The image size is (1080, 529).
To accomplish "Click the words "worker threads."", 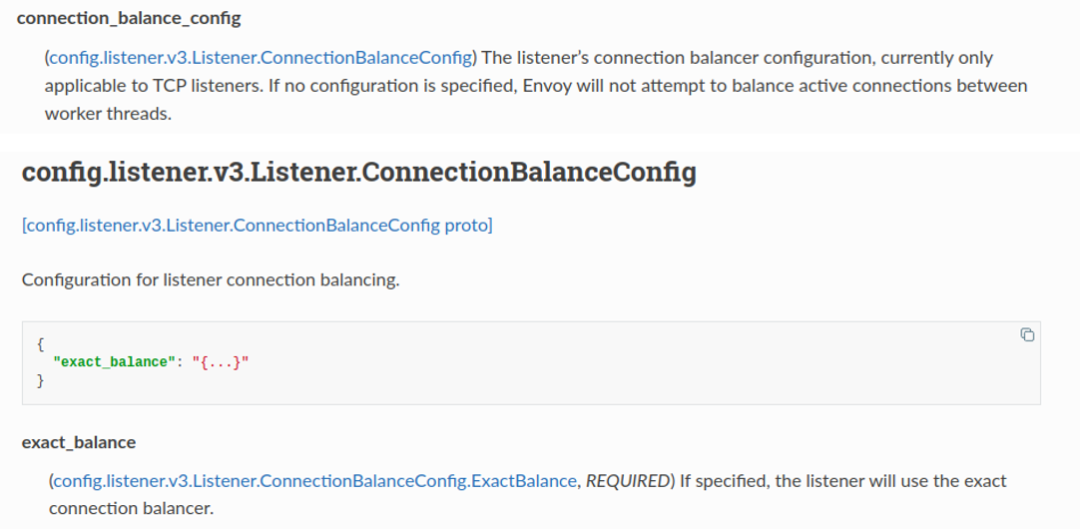I will tap(108, 113).
